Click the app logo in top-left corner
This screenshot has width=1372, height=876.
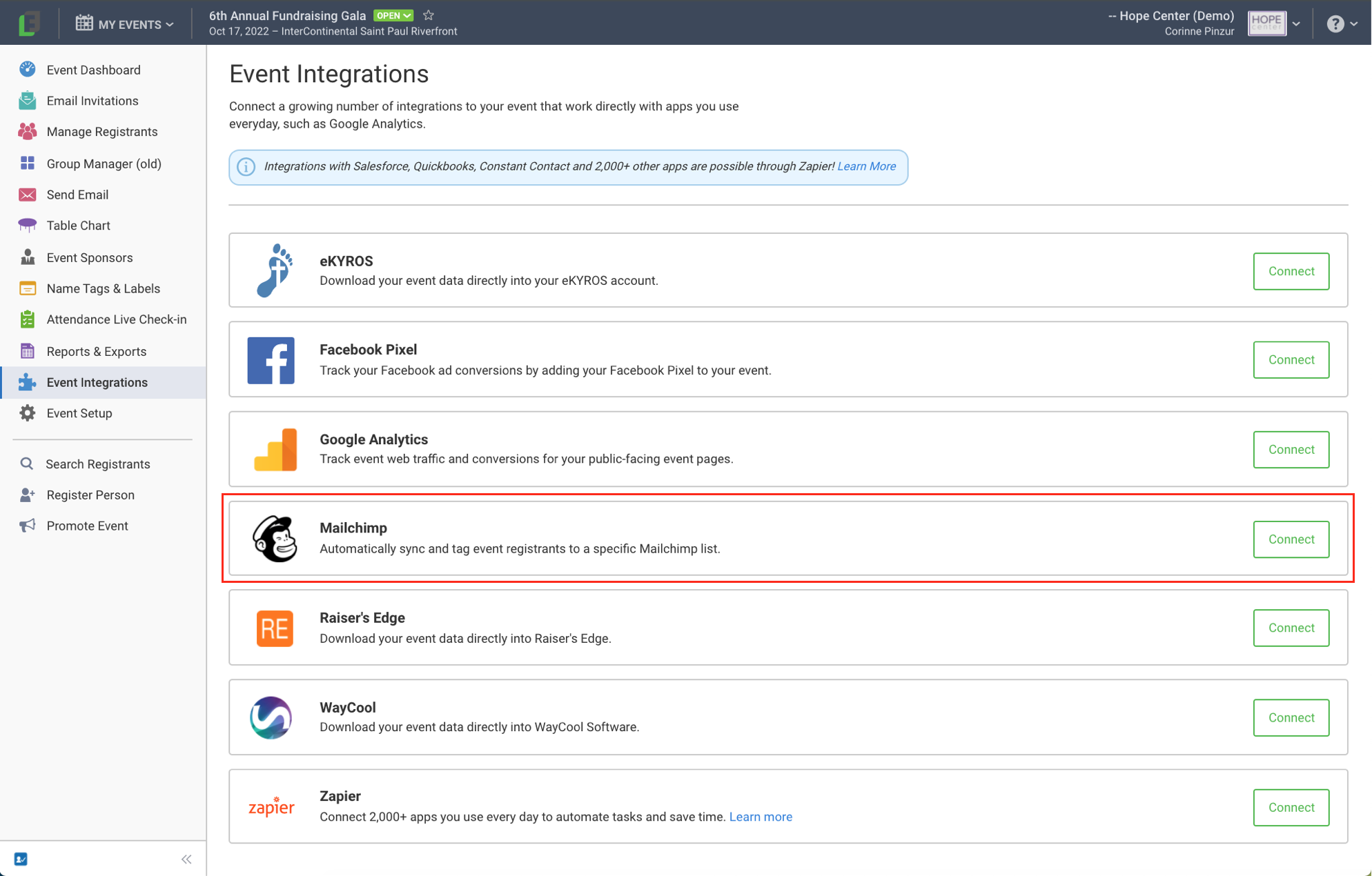(x=28, y=23)
